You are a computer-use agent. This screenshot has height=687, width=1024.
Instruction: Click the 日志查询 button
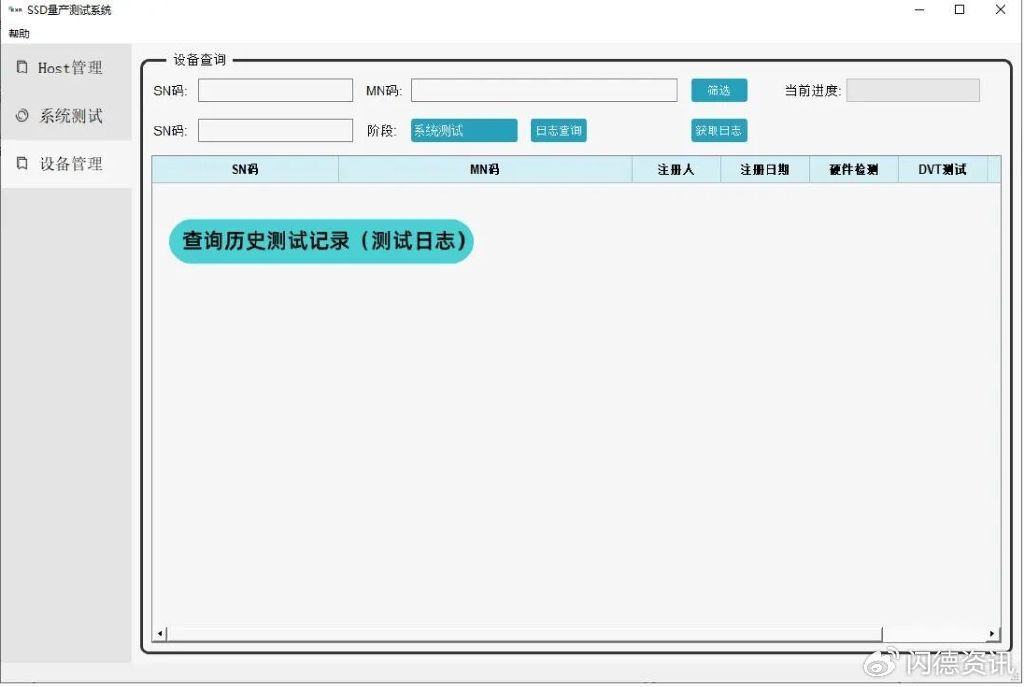557,130
